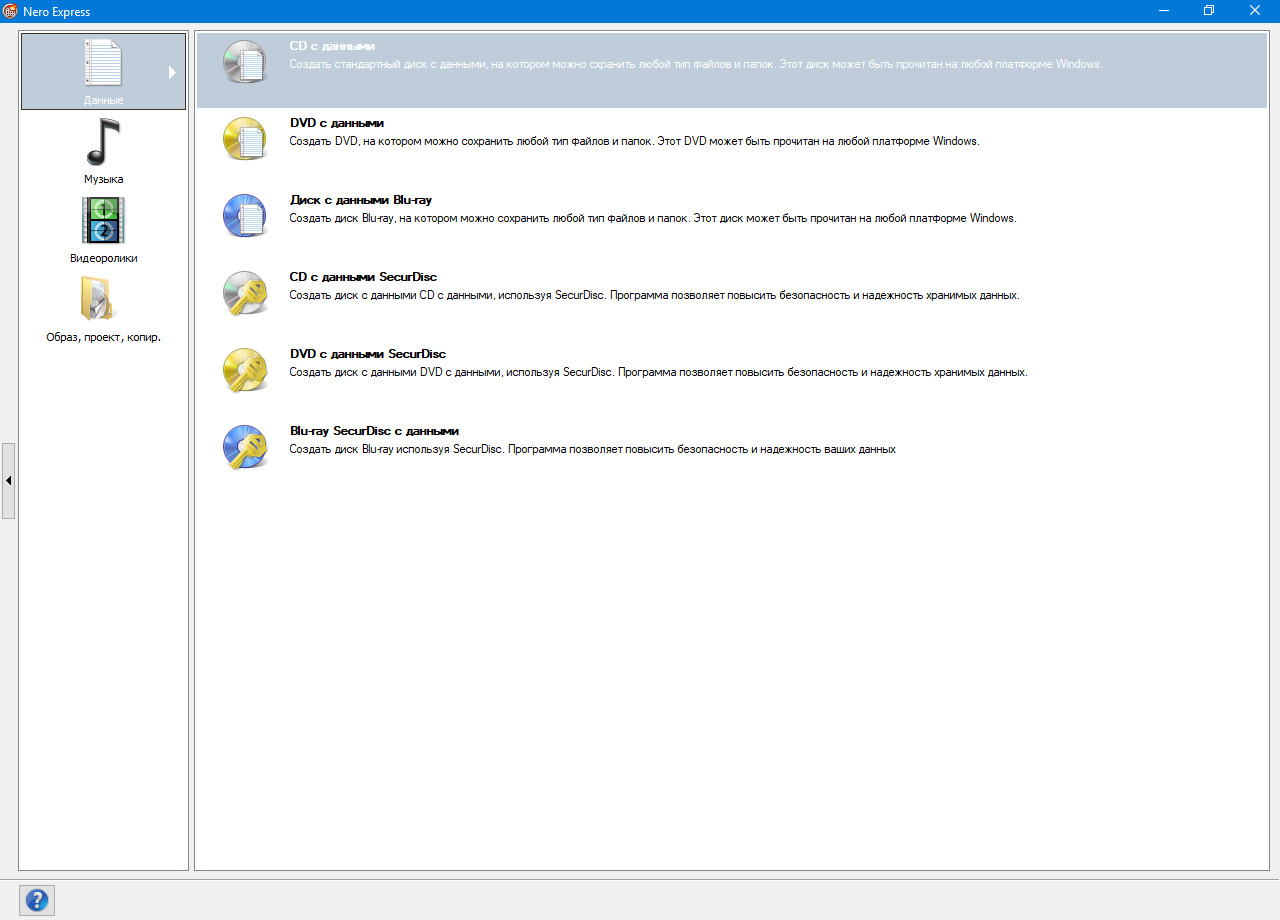Open the Видеоролики film strip icon
Viewport: 1280px width, 920px height.
pyautogui.click(x=103, y=220)
